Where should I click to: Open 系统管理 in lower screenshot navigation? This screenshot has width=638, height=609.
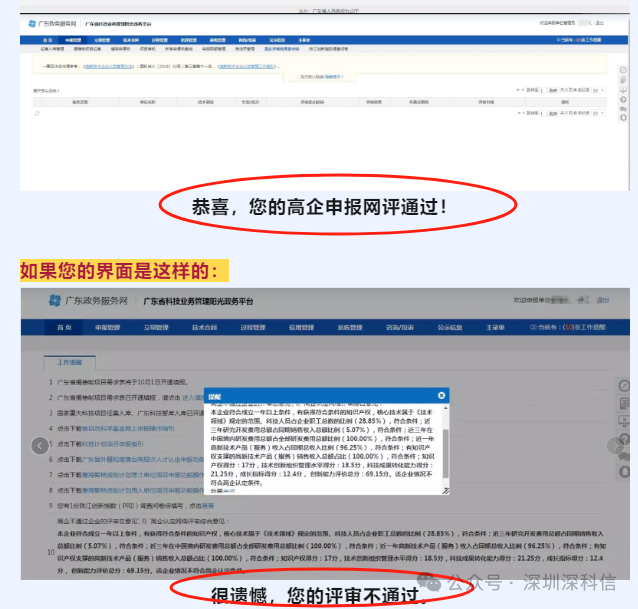[350, 327]
